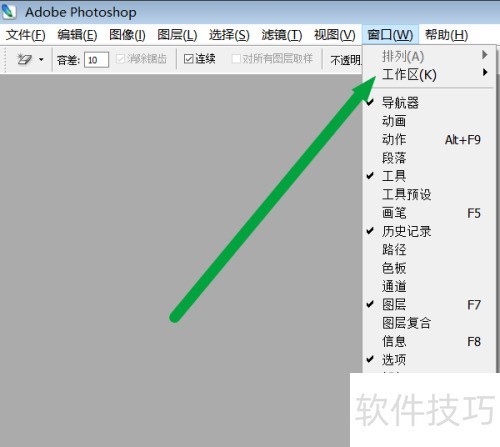500x447 pixels.
Task: Click the 不透明 opacity label
Action: [x=346, y=60]
